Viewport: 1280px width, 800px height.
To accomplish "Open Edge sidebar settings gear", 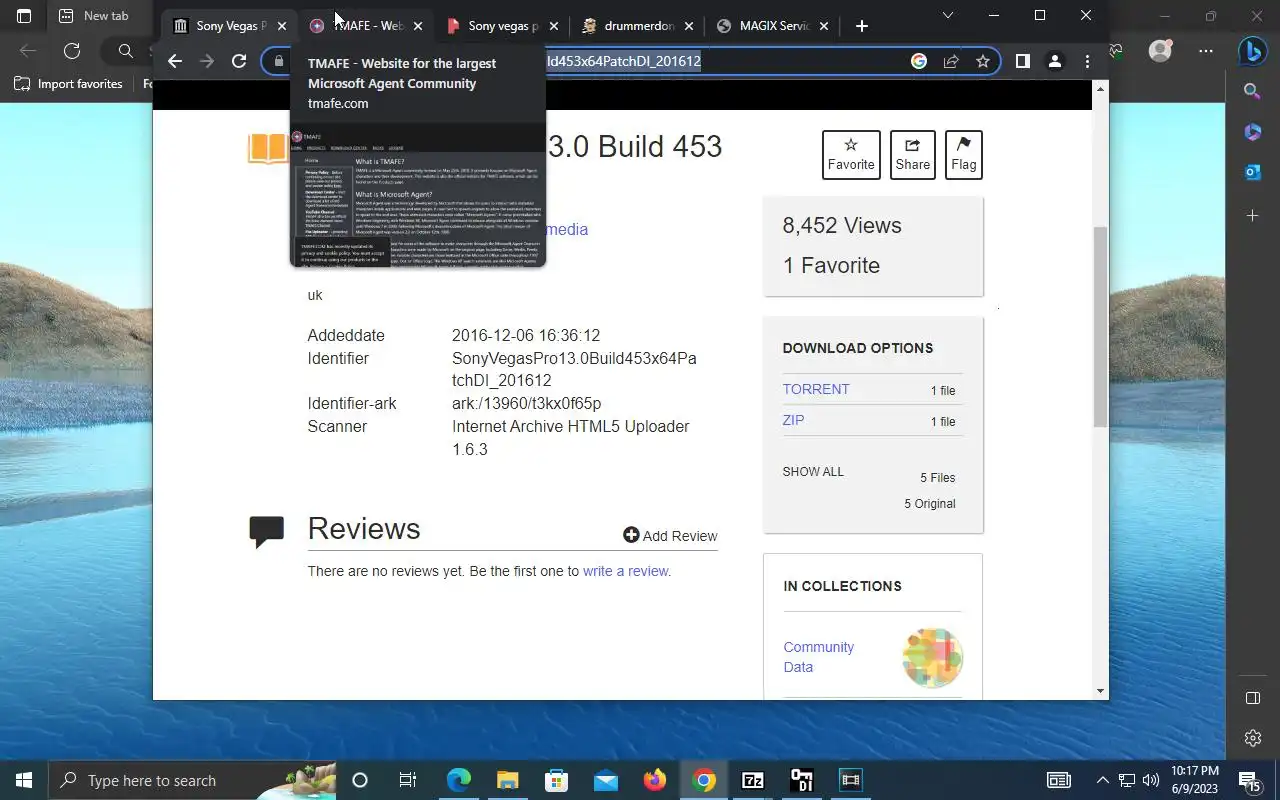I will coord(1253,738).
